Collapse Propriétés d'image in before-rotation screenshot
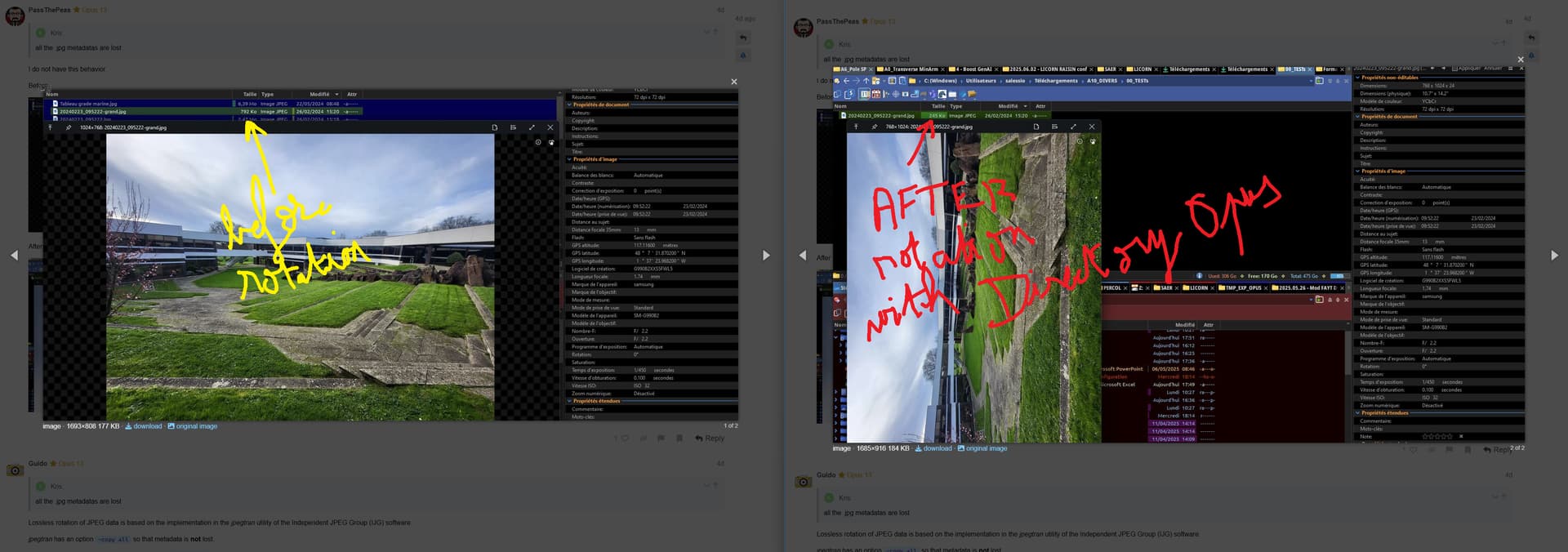 coord(570,159)
